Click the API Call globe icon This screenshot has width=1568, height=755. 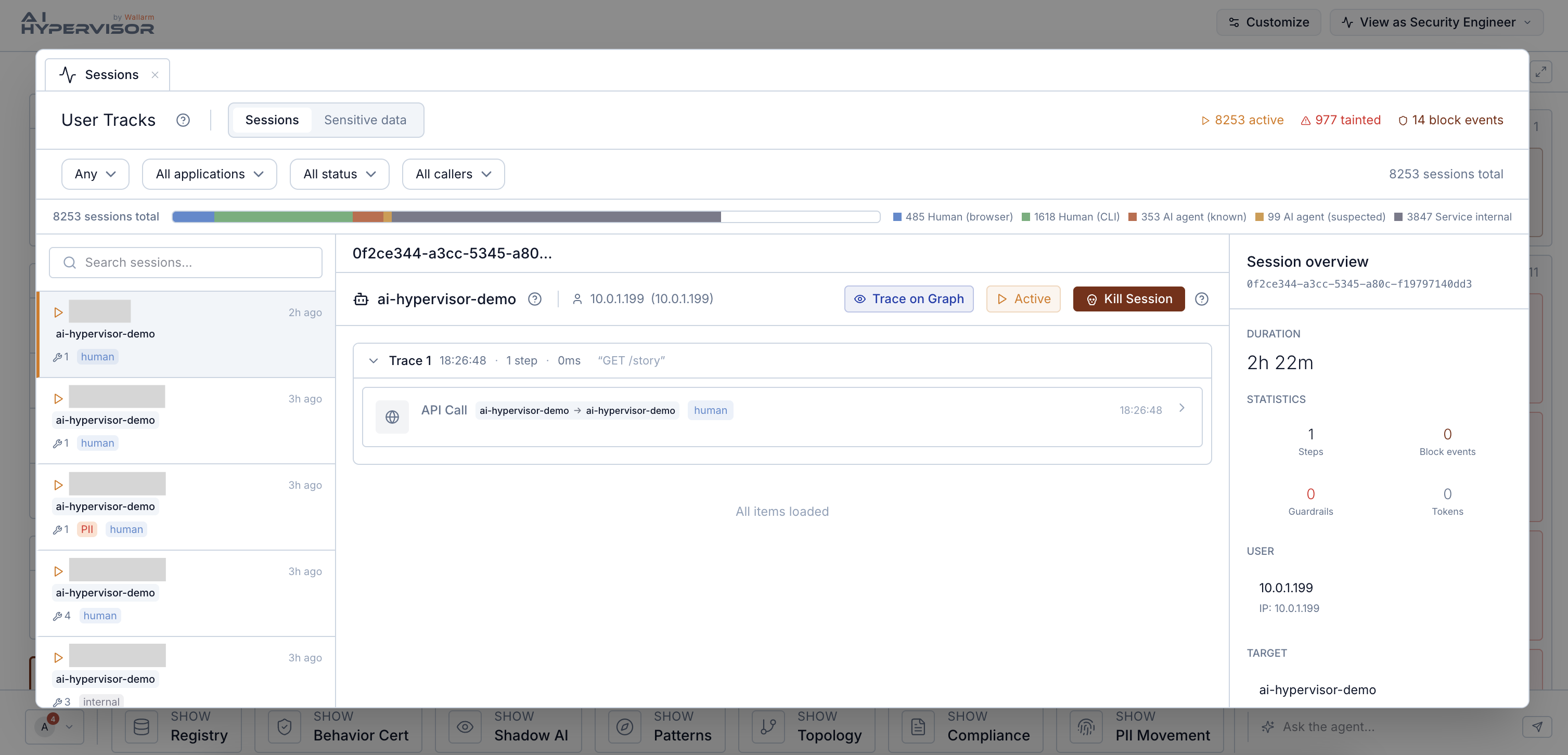tap(392, 416)
